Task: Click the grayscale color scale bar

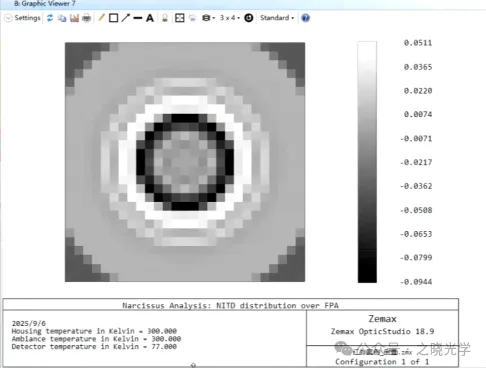Action: pyautogui.click(x=367, y=162)
